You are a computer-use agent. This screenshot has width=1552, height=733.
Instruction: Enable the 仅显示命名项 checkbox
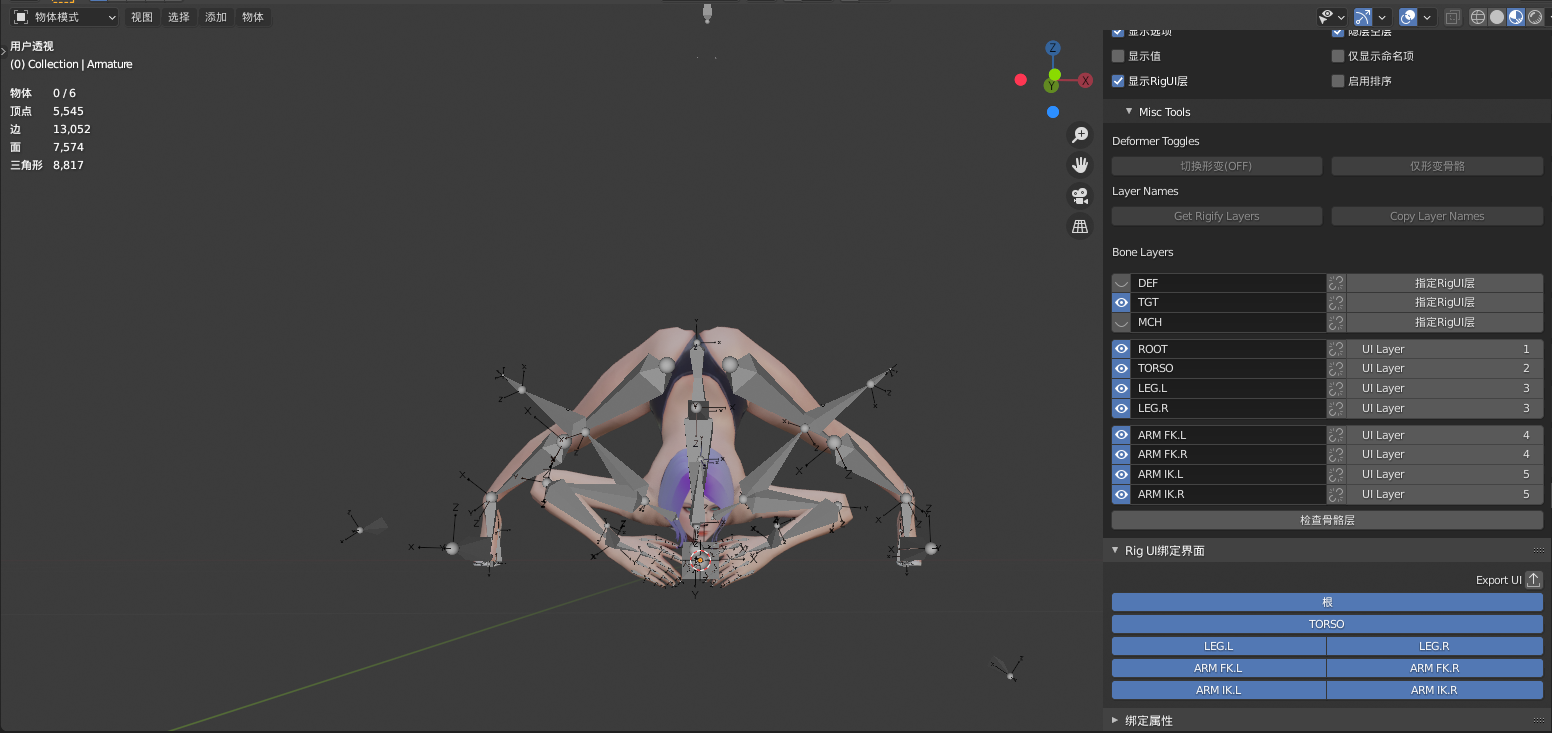click(1338, 56)
